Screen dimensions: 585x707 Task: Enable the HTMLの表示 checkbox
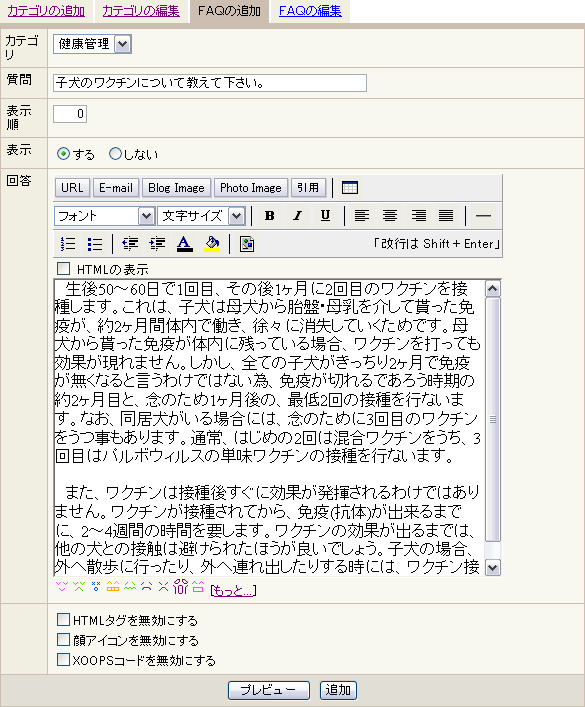point(64,269)
